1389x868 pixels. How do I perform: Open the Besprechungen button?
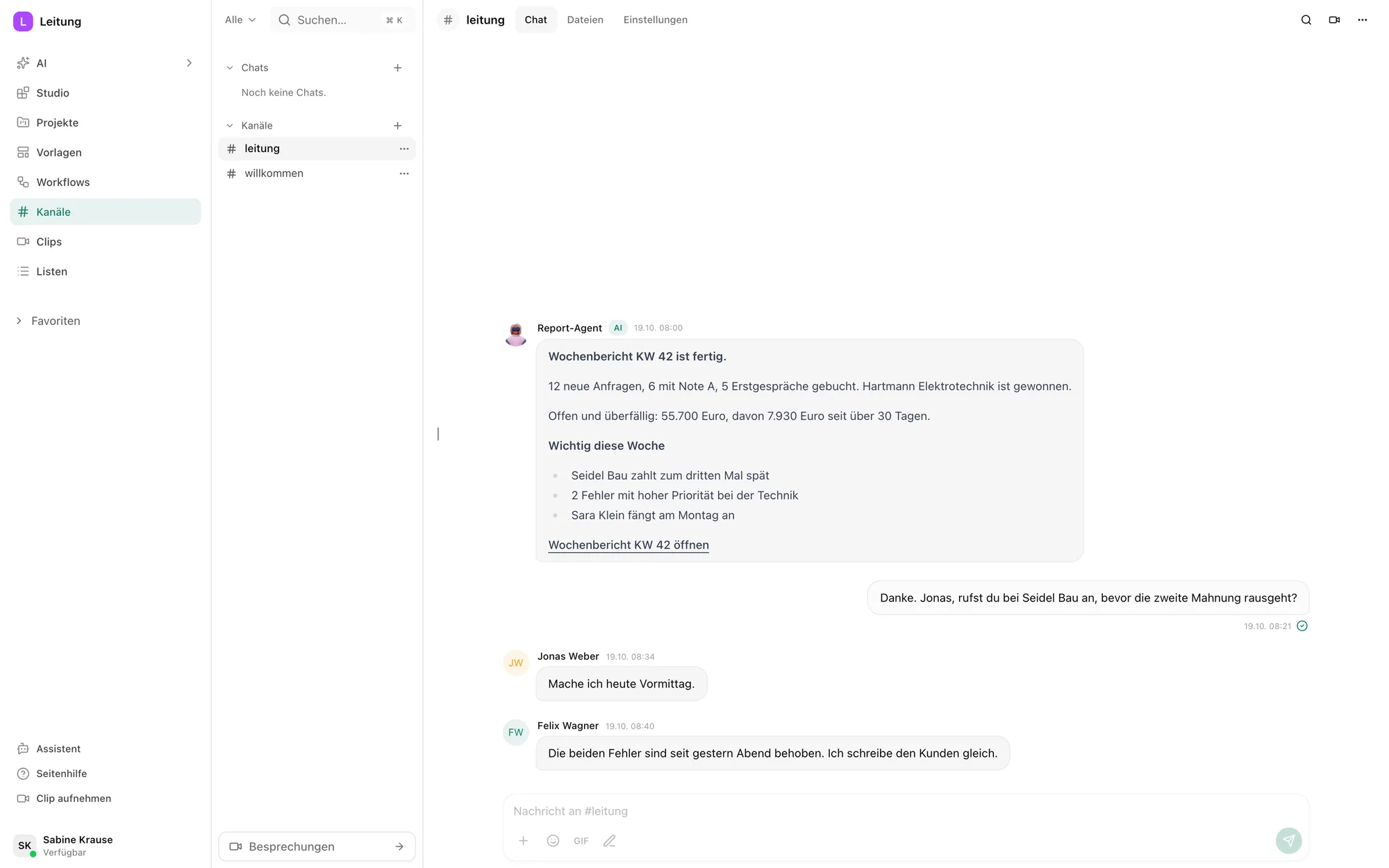click(x=317, y=846)
